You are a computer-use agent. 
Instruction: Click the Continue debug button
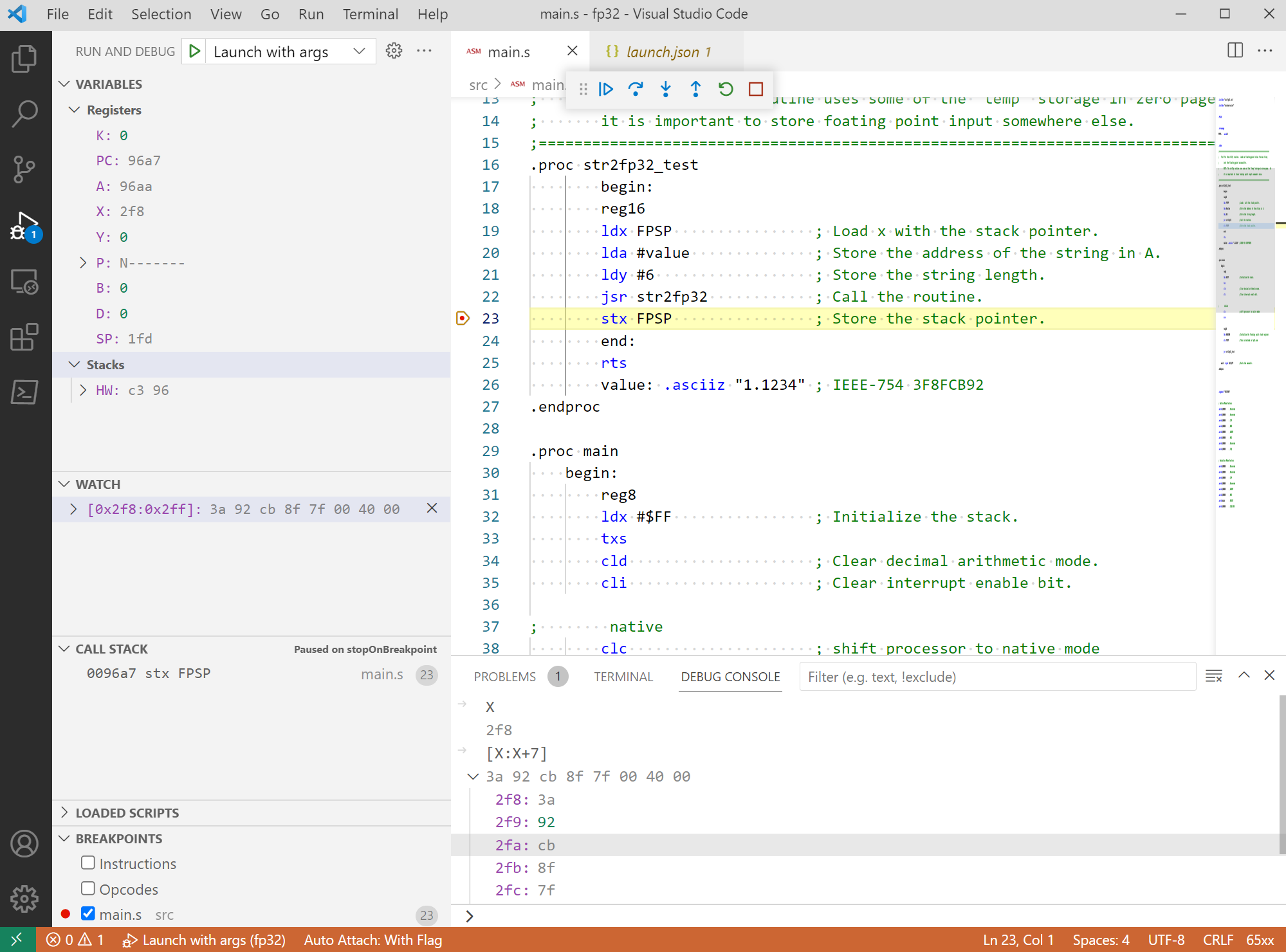[x=605, y=89]
